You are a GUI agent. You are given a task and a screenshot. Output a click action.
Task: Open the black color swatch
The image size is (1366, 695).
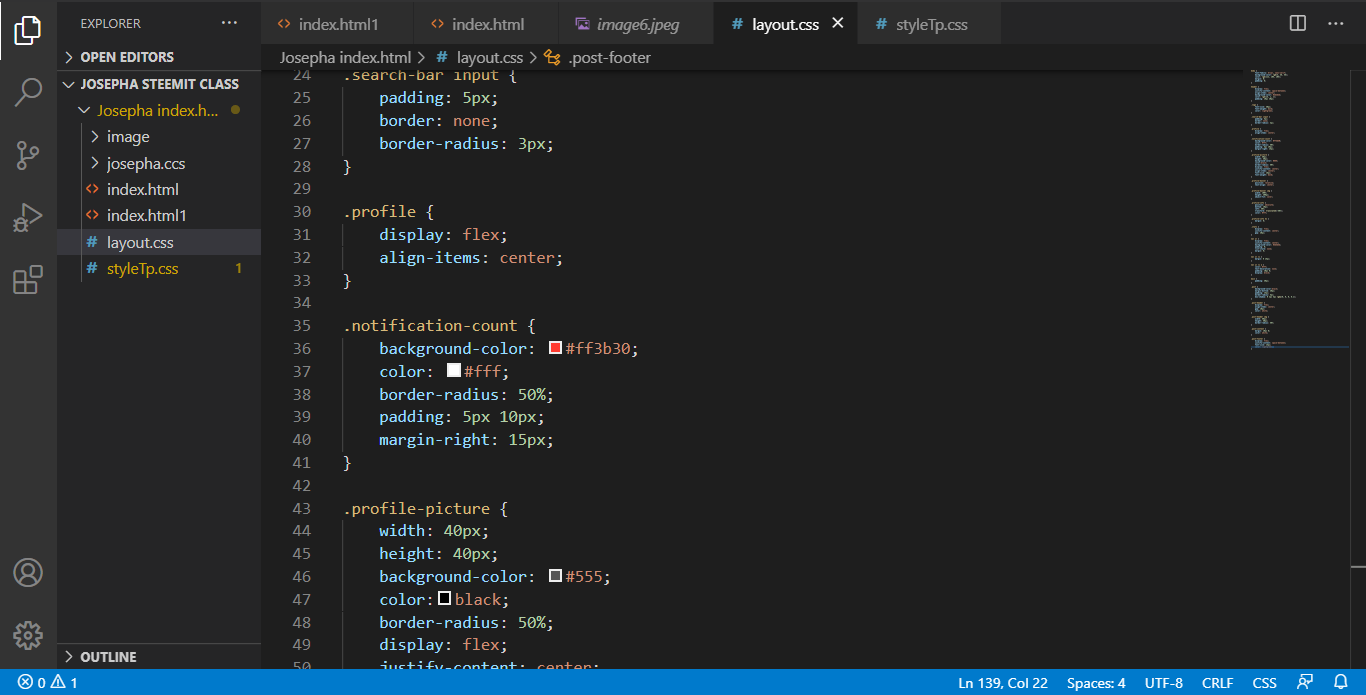(445, 598)
